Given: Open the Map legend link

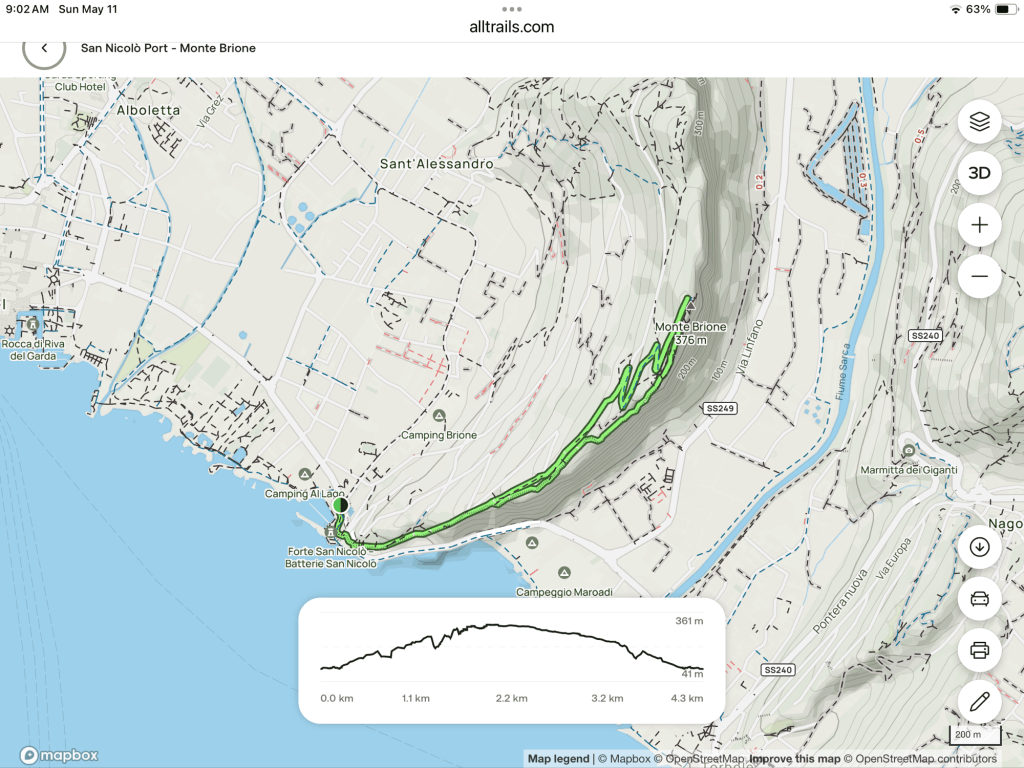Looking at the screenshot, I should [x=559, y=759].
